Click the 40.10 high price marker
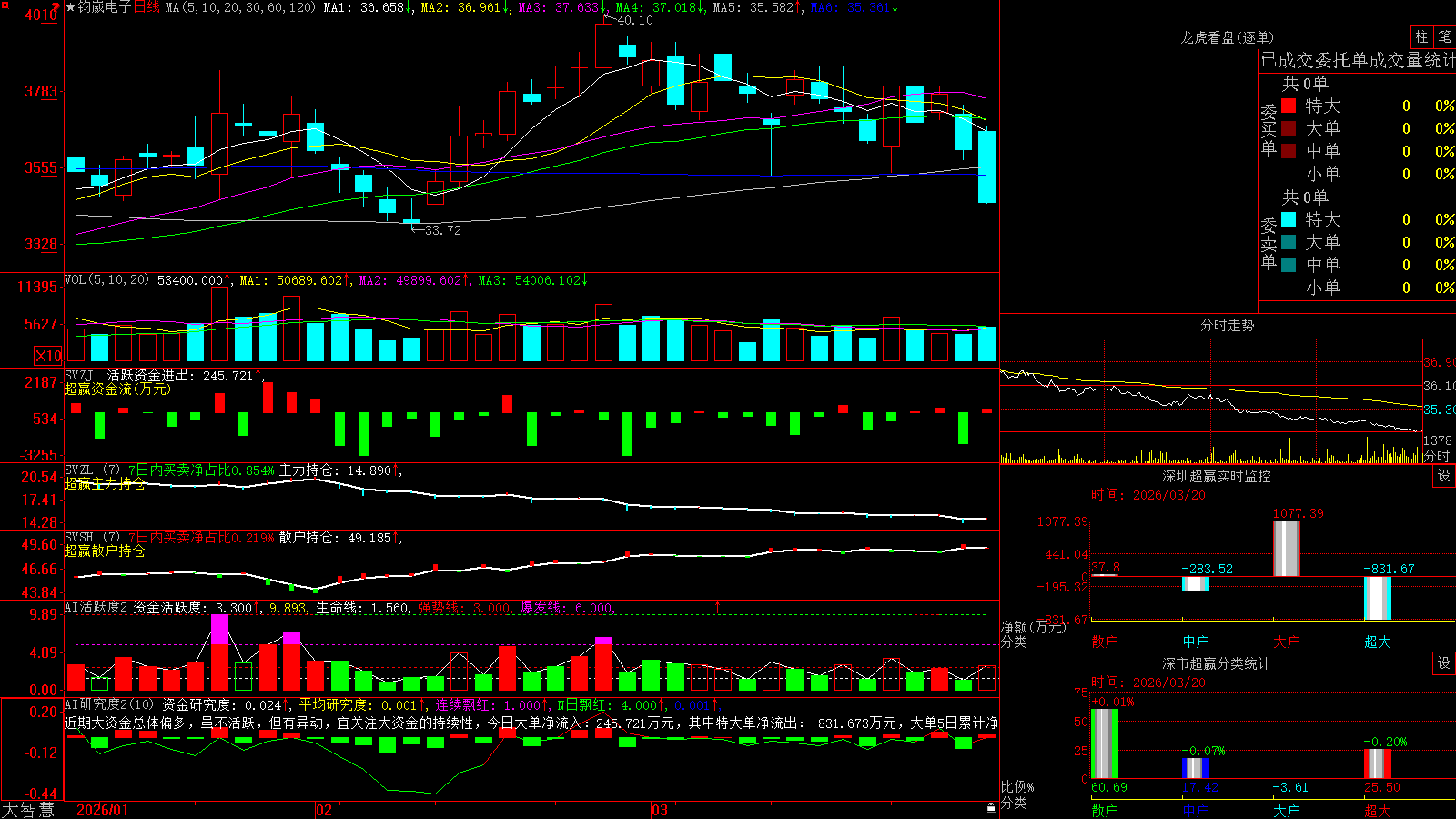Screen dimensions: 1456x819 [x=635, y=20]
